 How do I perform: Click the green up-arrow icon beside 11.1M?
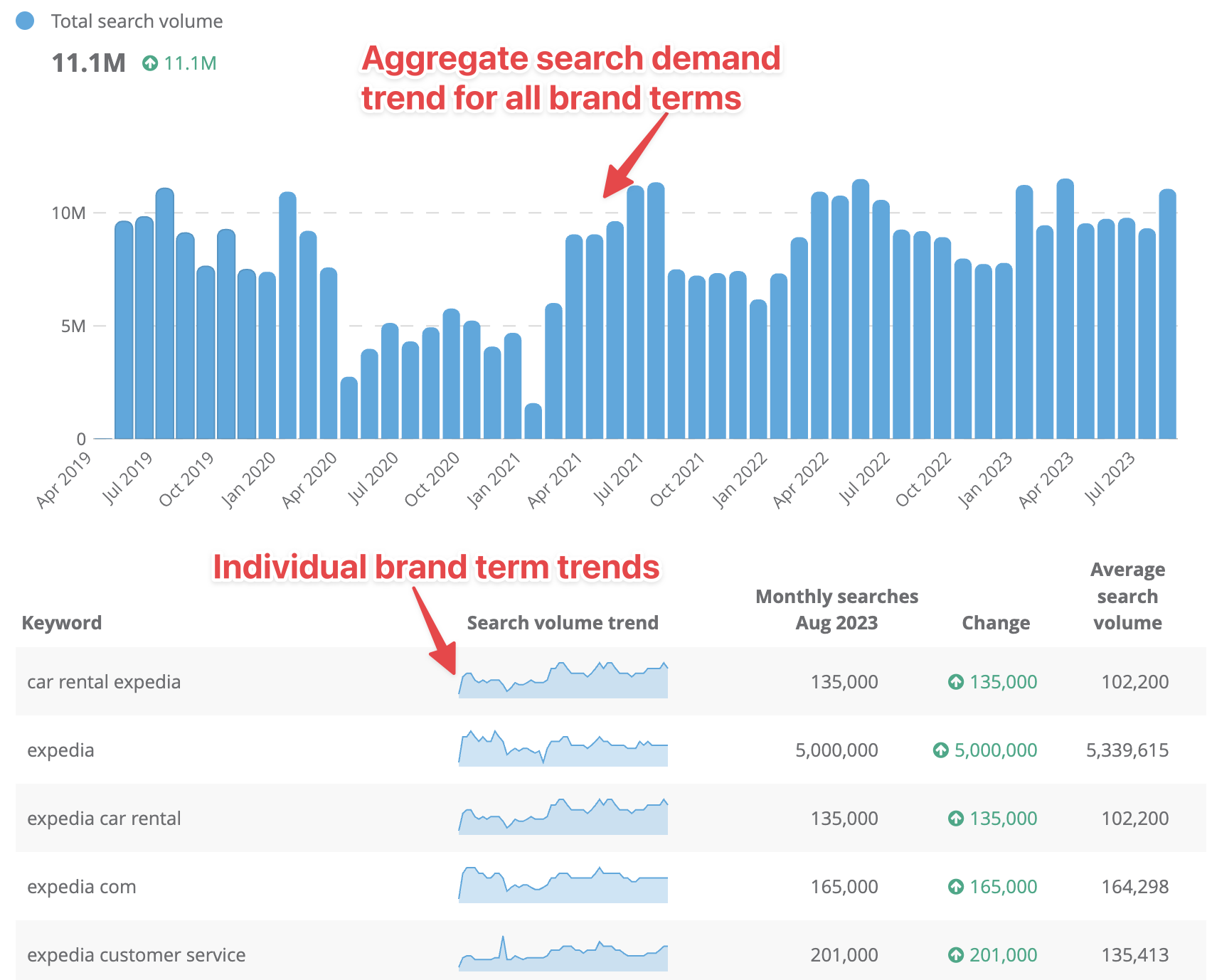(x=150, y=63)
